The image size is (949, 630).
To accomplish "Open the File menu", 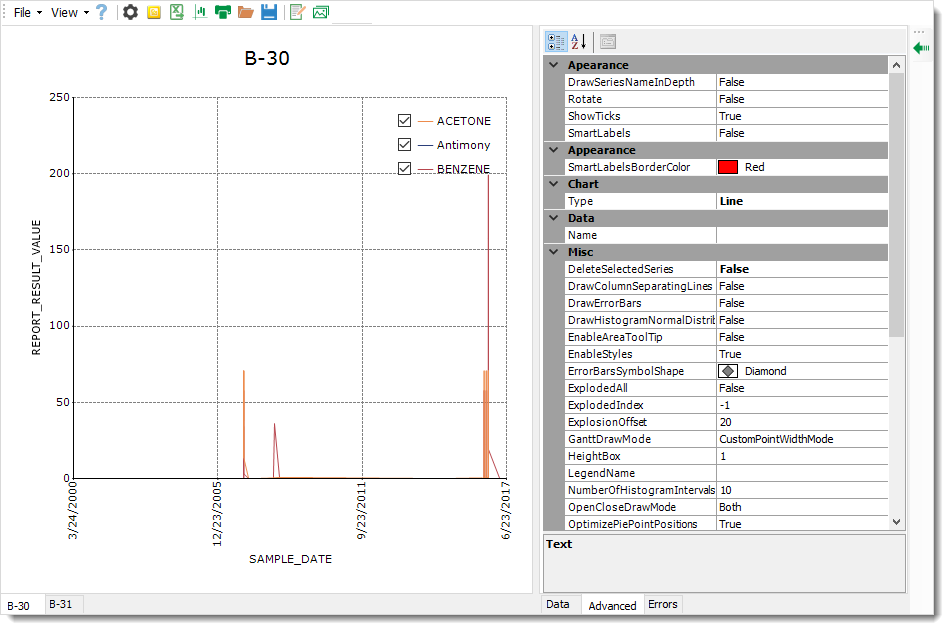I will point(27,12).
